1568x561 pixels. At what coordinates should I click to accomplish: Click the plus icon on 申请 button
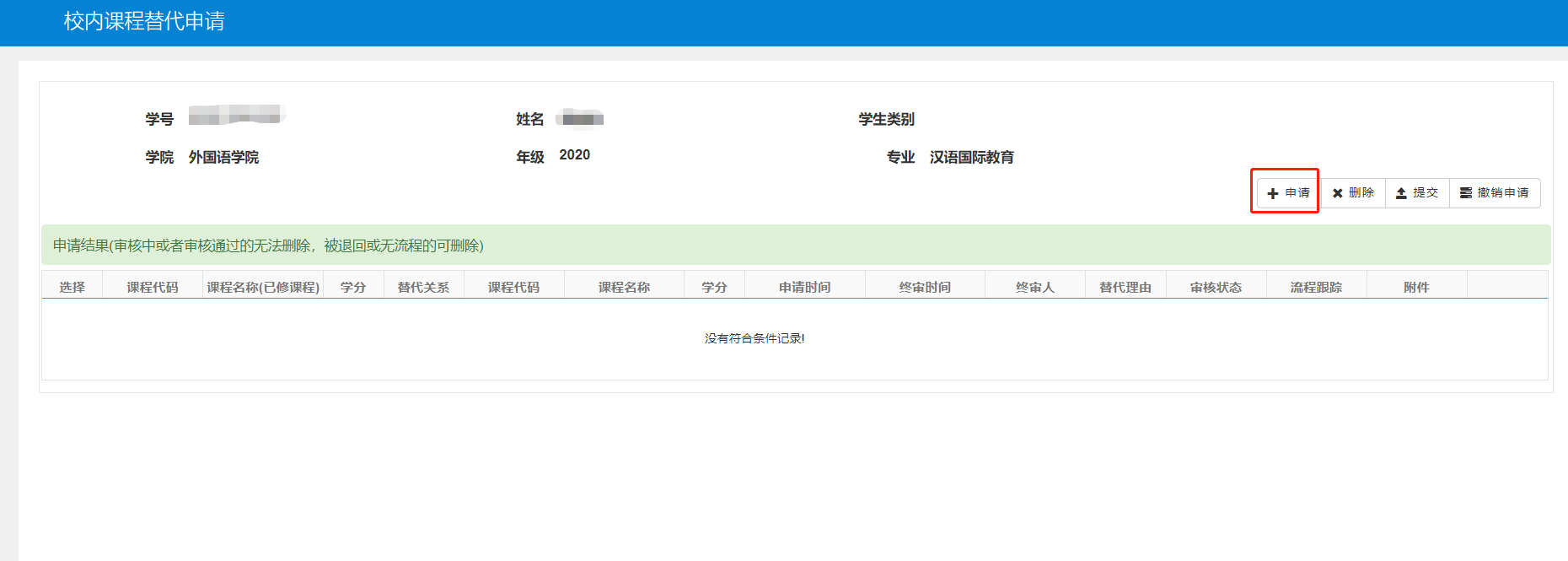point(1273,193)
